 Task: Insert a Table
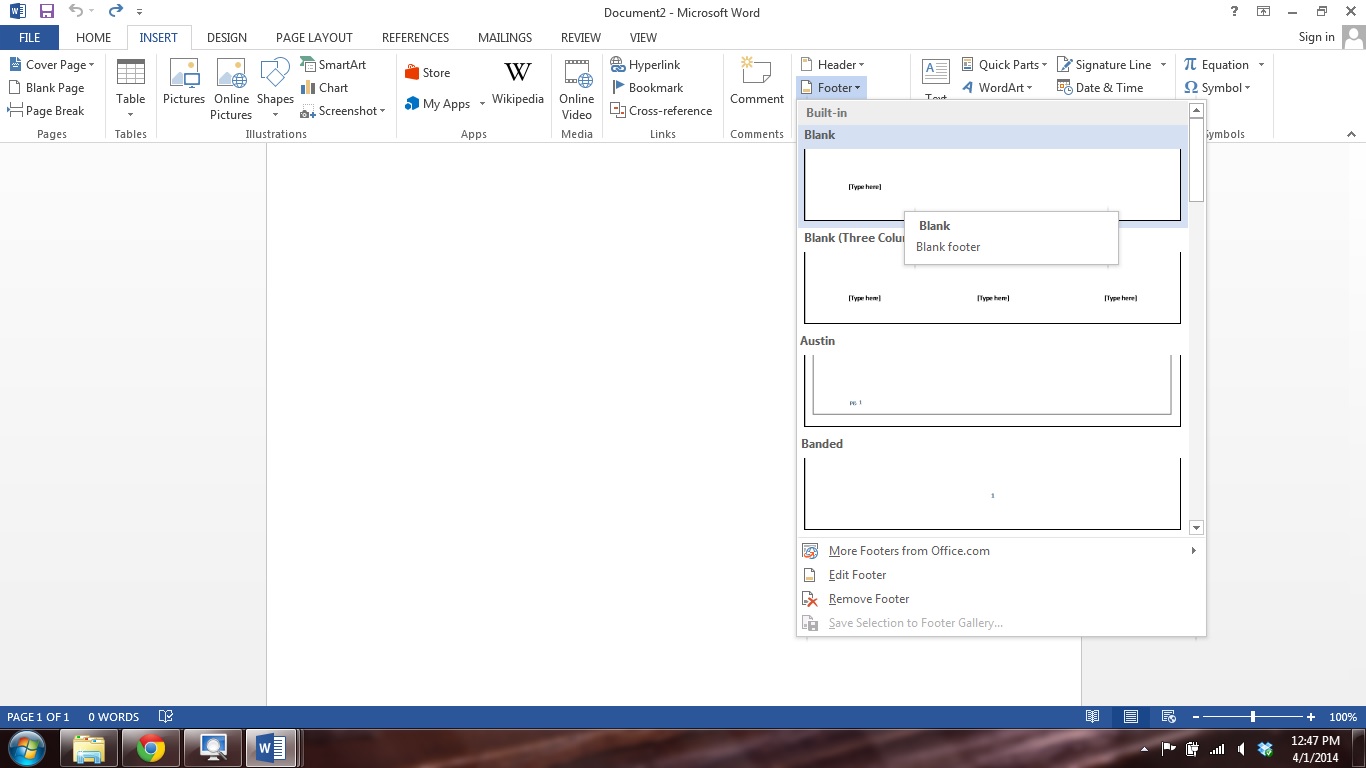point(131,88)
